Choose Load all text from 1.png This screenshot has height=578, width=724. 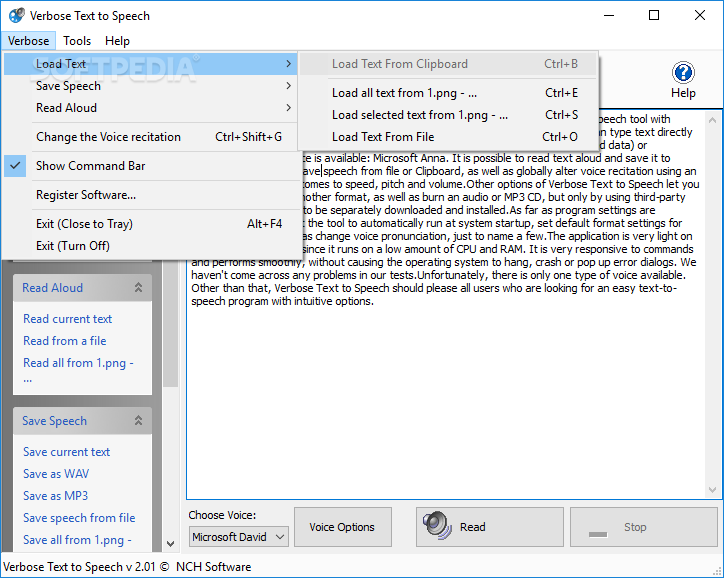[448, 93]
